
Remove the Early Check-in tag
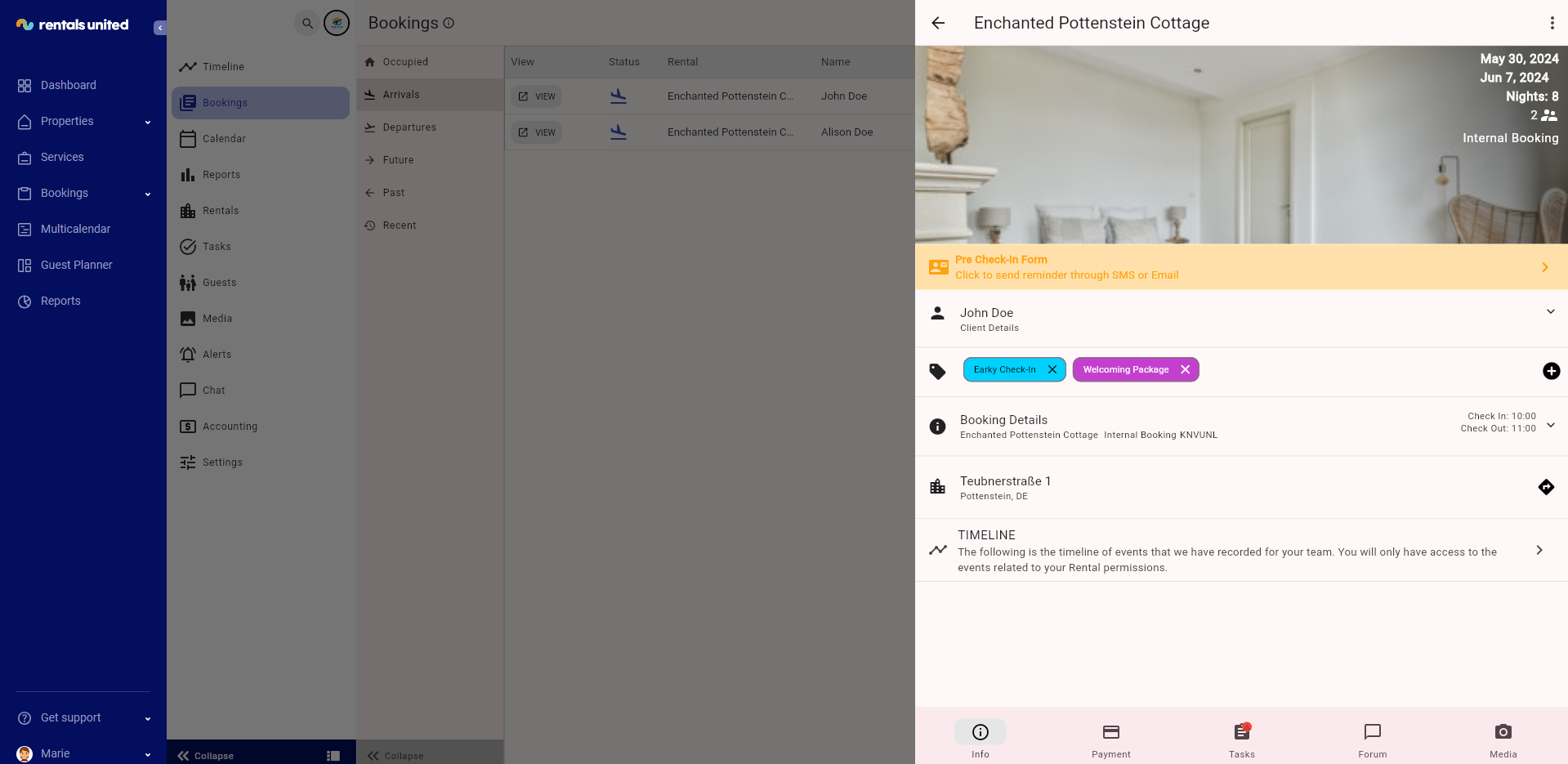1052,369
